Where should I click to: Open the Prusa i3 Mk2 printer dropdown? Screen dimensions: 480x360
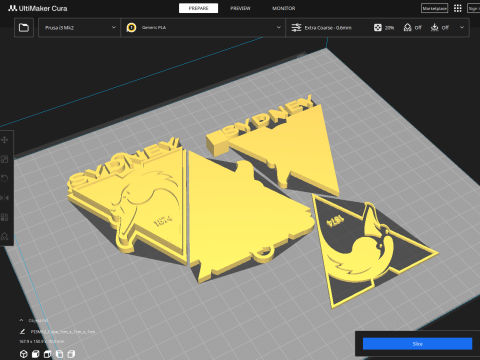pyautogui.click(x=79, y=28)
